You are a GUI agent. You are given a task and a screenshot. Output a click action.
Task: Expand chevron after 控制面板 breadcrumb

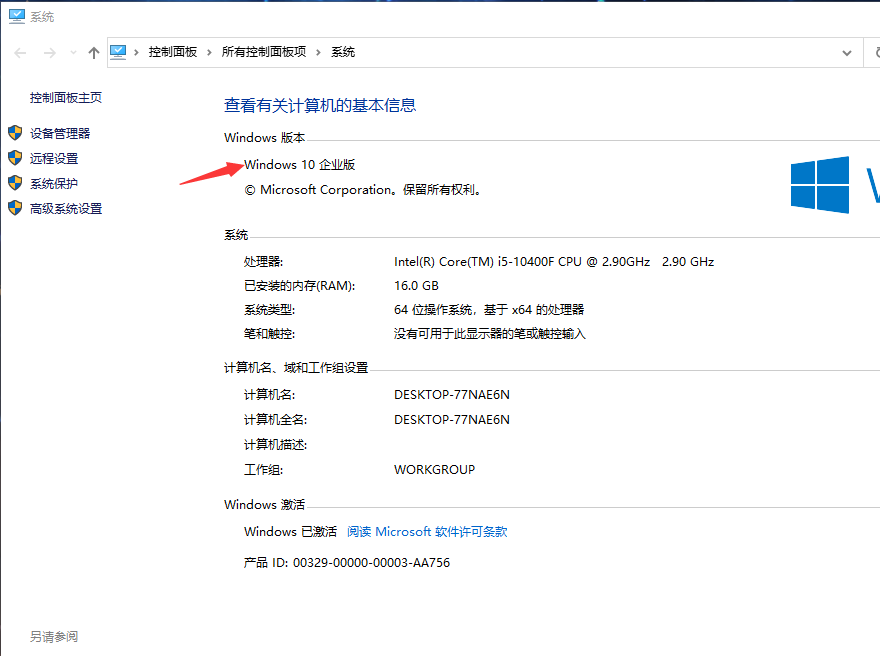(x=209, y=53)
